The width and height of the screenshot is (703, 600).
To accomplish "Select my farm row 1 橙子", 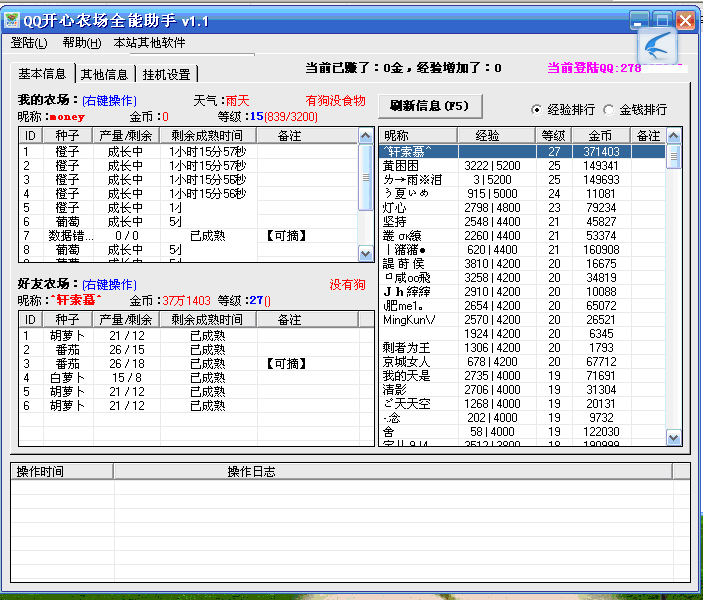I will coord(188,152).
